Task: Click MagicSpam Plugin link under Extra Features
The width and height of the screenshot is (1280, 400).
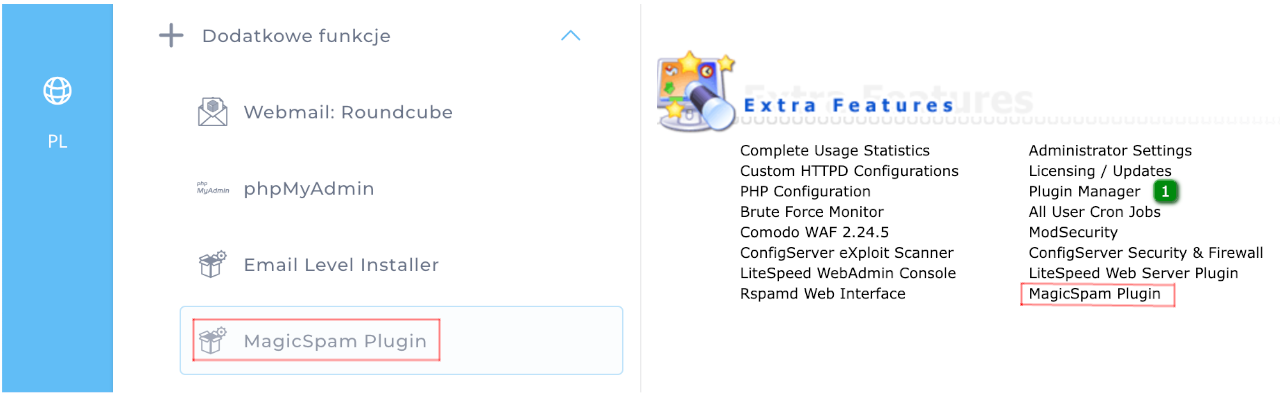Action: click(1095, 294)
